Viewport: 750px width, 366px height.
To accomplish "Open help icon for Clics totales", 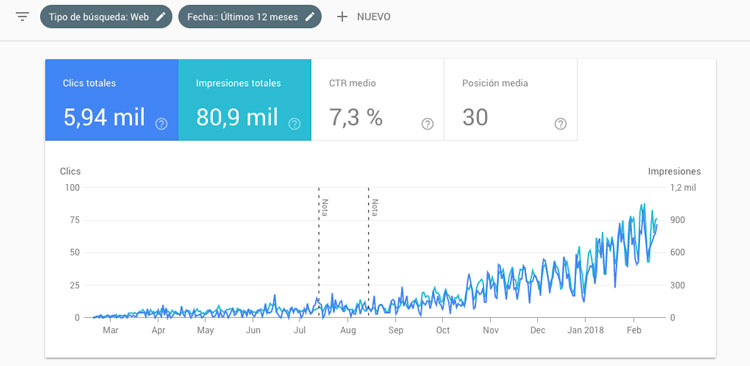I will tap(161, 124).
